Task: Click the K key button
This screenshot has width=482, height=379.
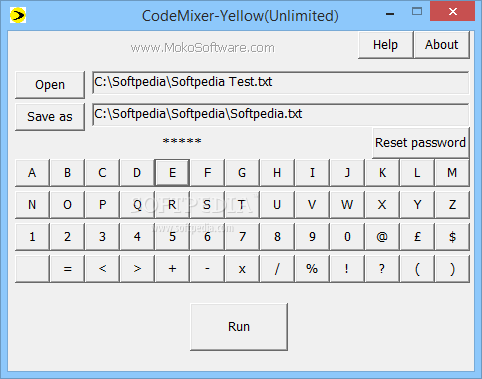Action: (x=382, y=173)
